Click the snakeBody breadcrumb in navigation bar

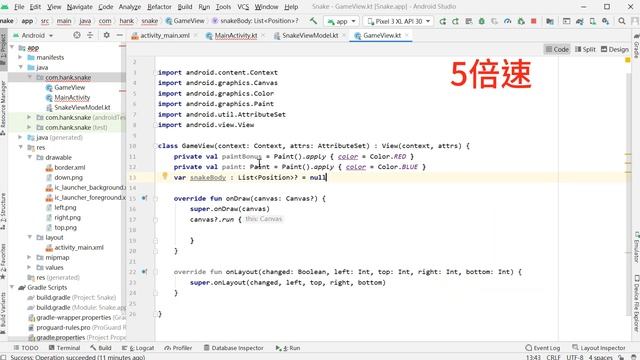click(255, 21)
